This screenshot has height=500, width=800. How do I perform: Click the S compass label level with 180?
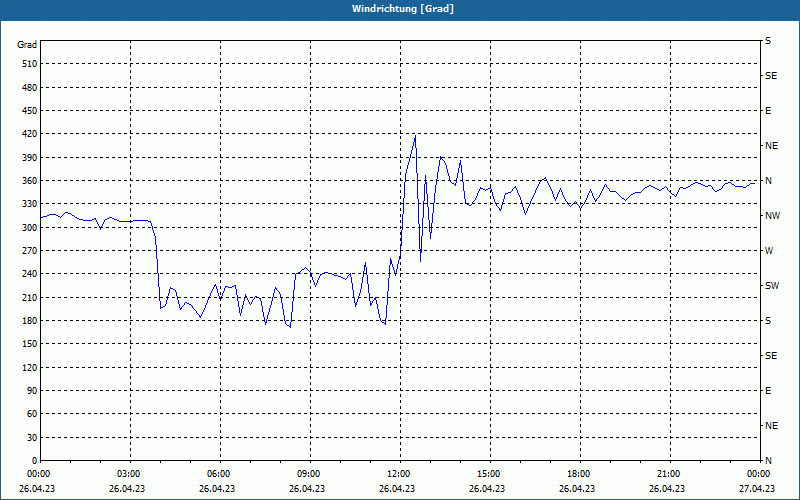768,321
